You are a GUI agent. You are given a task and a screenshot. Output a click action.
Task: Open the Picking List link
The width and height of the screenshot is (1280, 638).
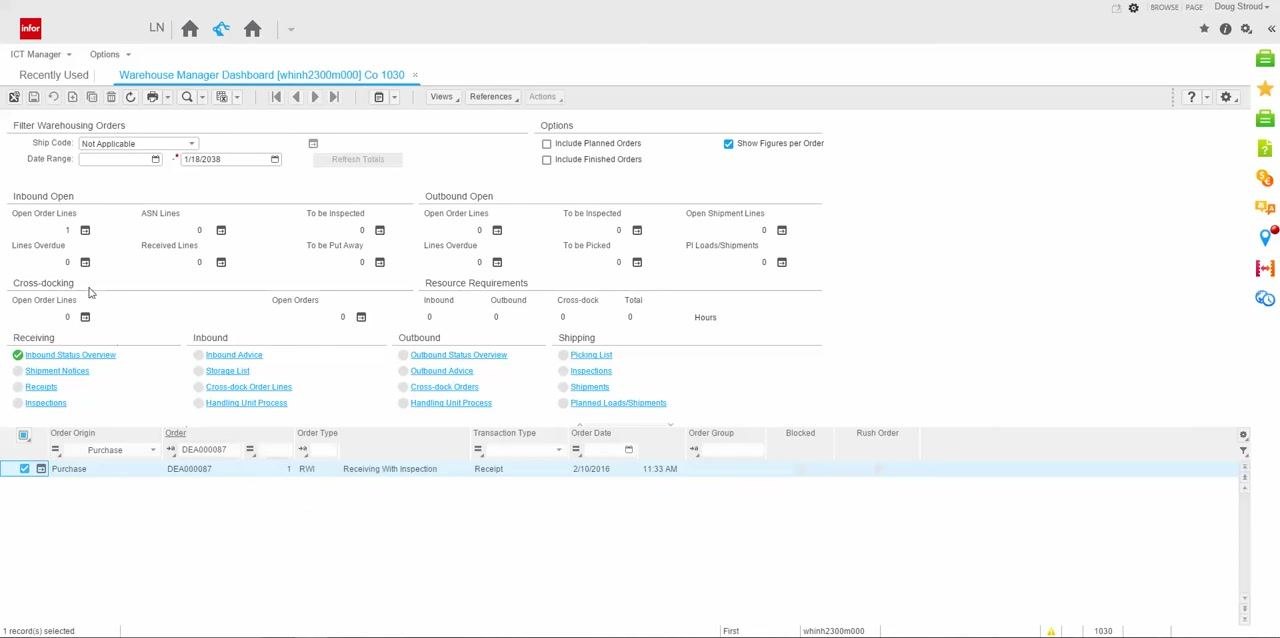[591, 355]
